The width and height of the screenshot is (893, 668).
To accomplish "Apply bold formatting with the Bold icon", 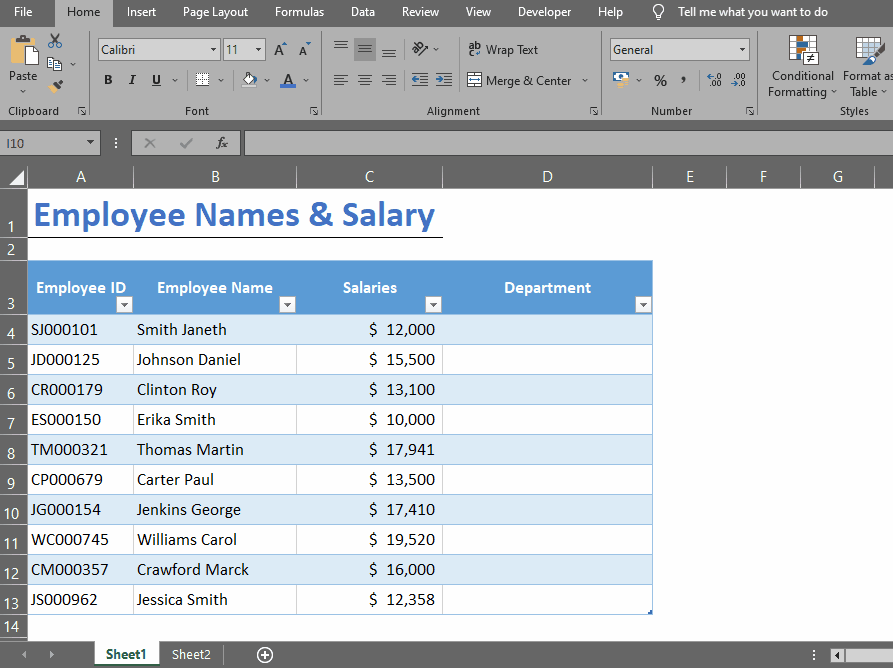I will click(x=107, y=80).
